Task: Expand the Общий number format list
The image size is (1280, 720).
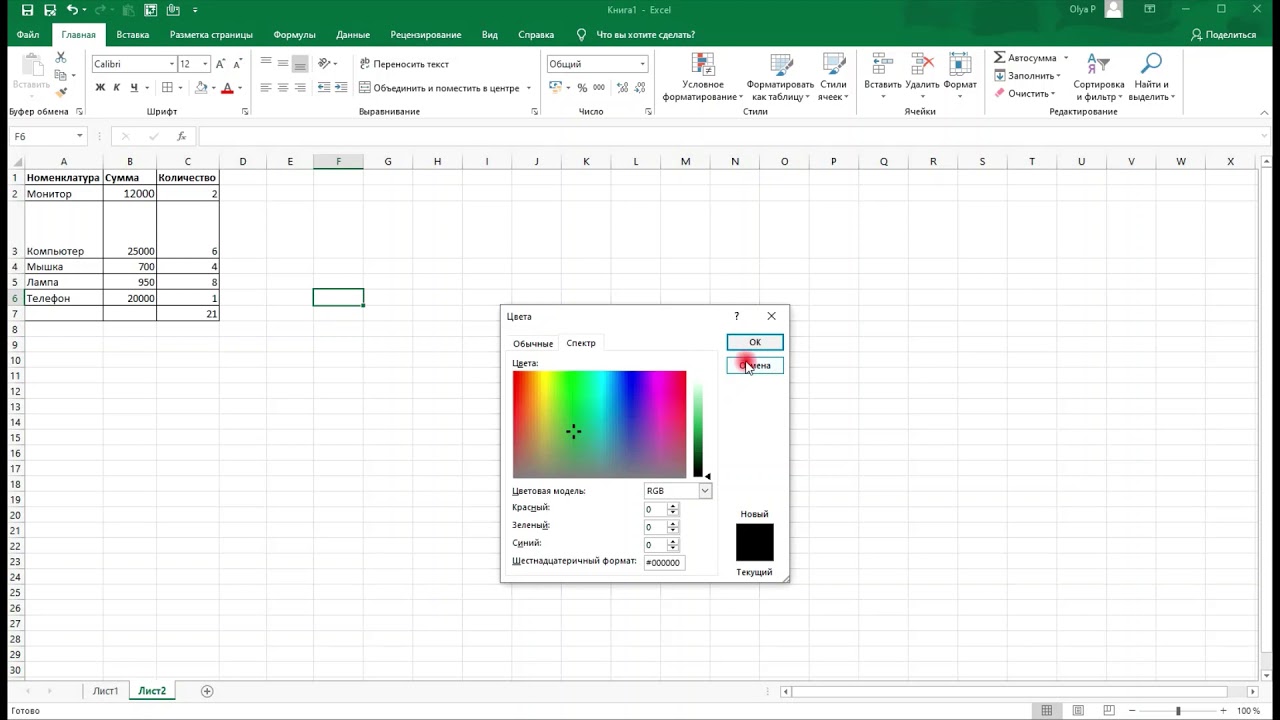Action: tap(642, 64)
